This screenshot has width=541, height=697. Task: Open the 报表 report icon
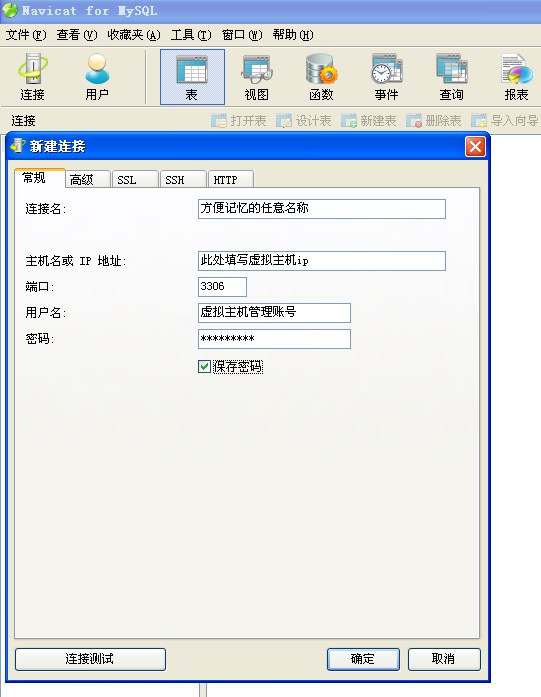tap(516, 77)
